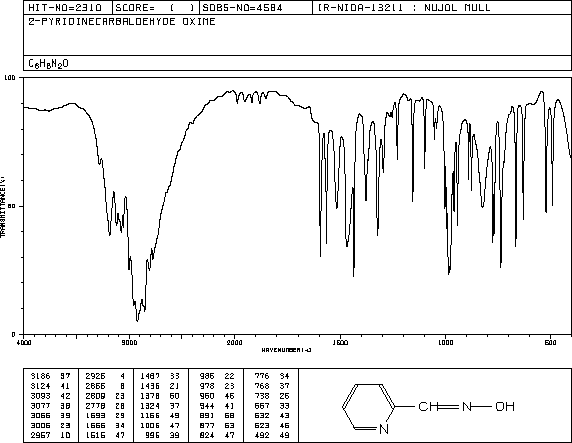Click the C6H6N2O molecular formula
Viewport: 572px width, 443px height.
[48, 64]
